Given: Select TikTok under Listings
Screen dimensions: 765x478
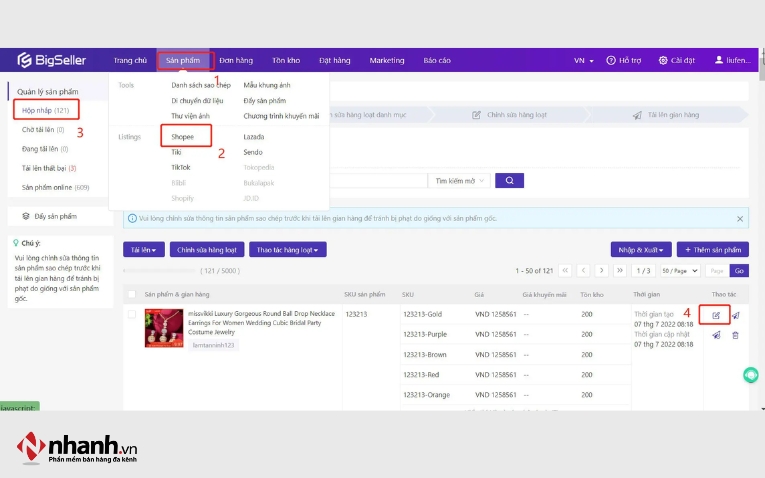Looking at the screenshot, I should point(181,167).
